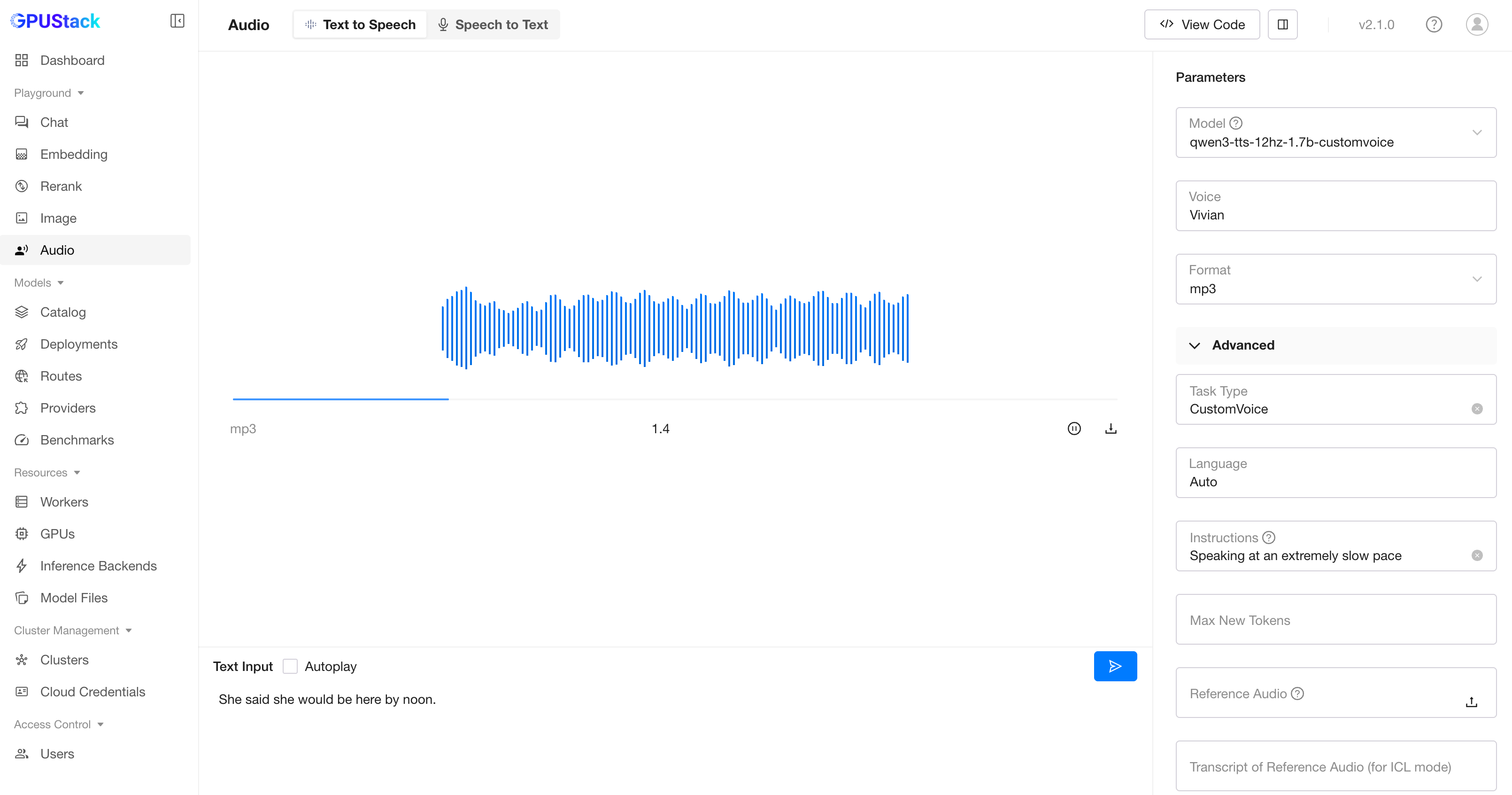
Task: Enable the Autoplay checkbox
Action: 290,666
